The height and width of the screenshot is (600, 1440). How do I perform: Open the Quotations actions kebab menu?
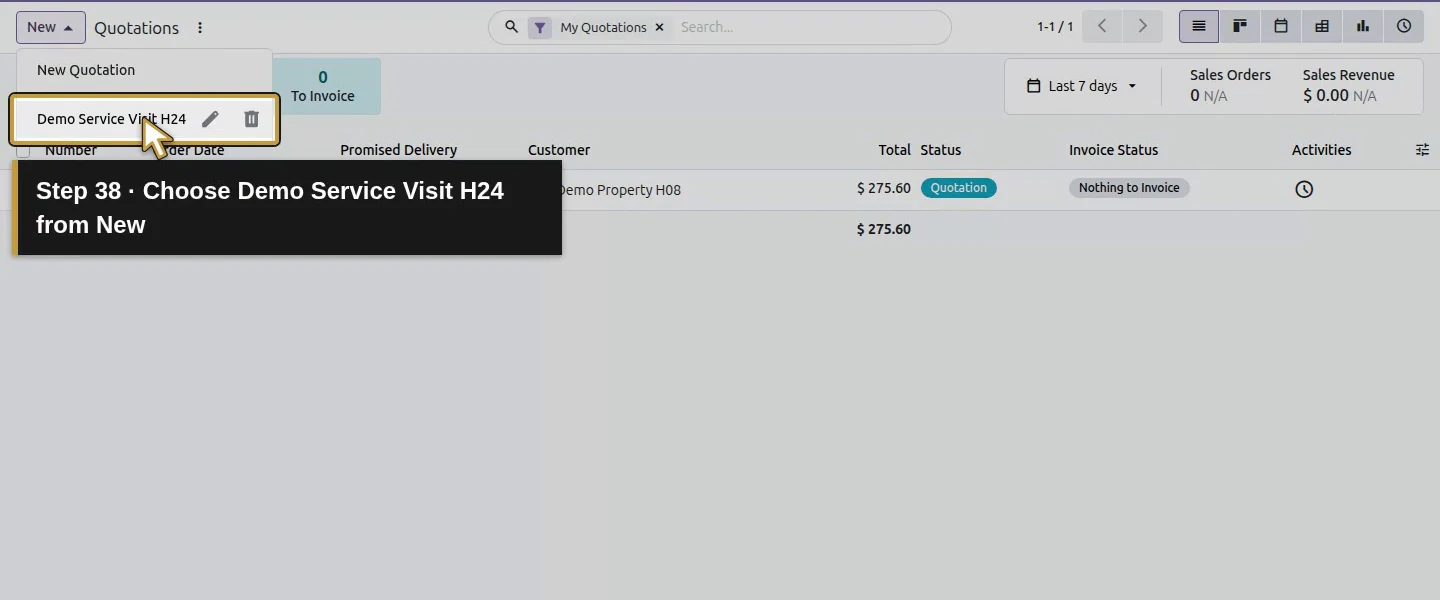[x=200, y=28]
